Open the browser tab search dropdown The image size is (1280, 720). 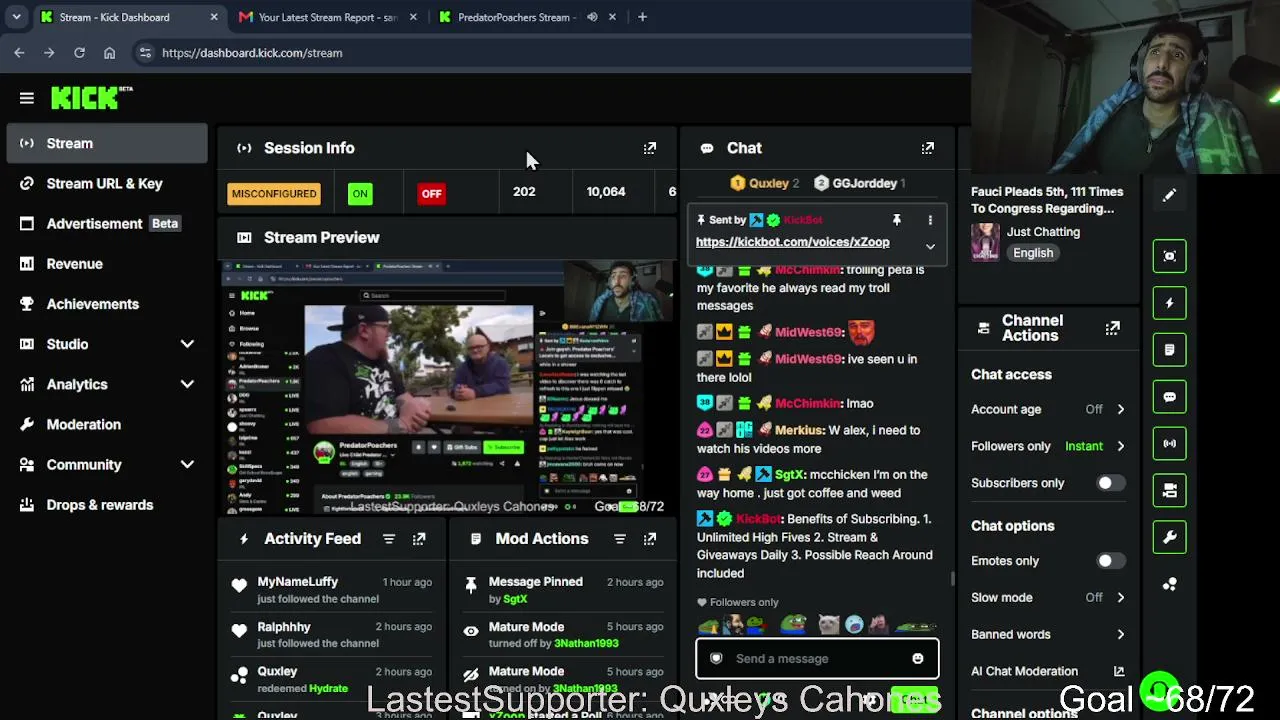[x=16, y=17]
